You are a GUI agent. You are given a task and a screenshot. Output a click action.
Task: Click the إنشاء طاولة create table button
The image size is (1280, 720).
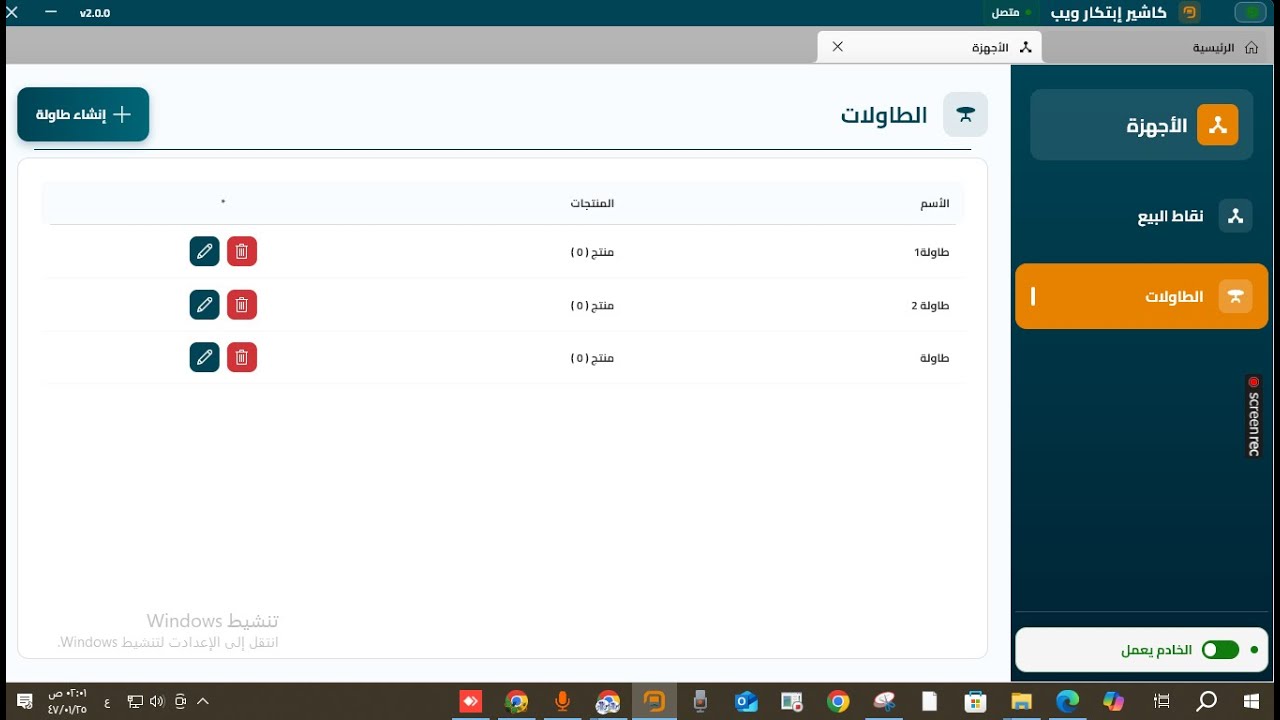coord(83,114)
